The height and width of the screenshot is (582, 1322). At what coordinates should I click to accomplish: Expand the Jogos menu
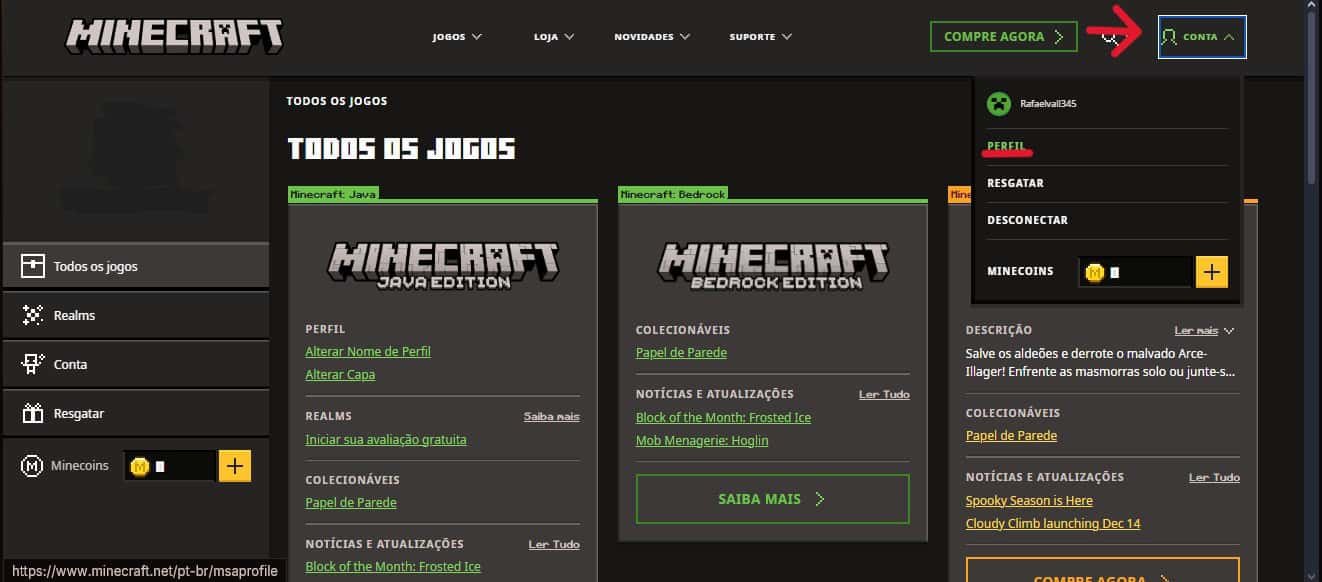click(458, 37)
